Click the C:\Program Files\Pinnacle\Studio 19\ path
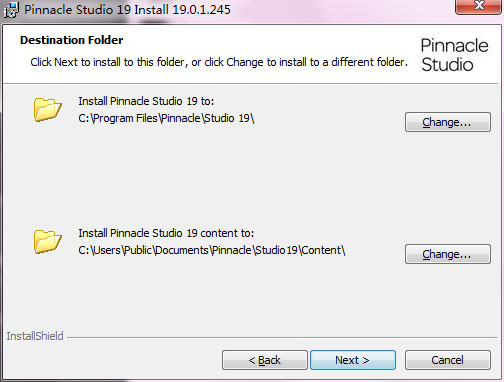Viewport: 504px width, 382px height. point(166,118)
